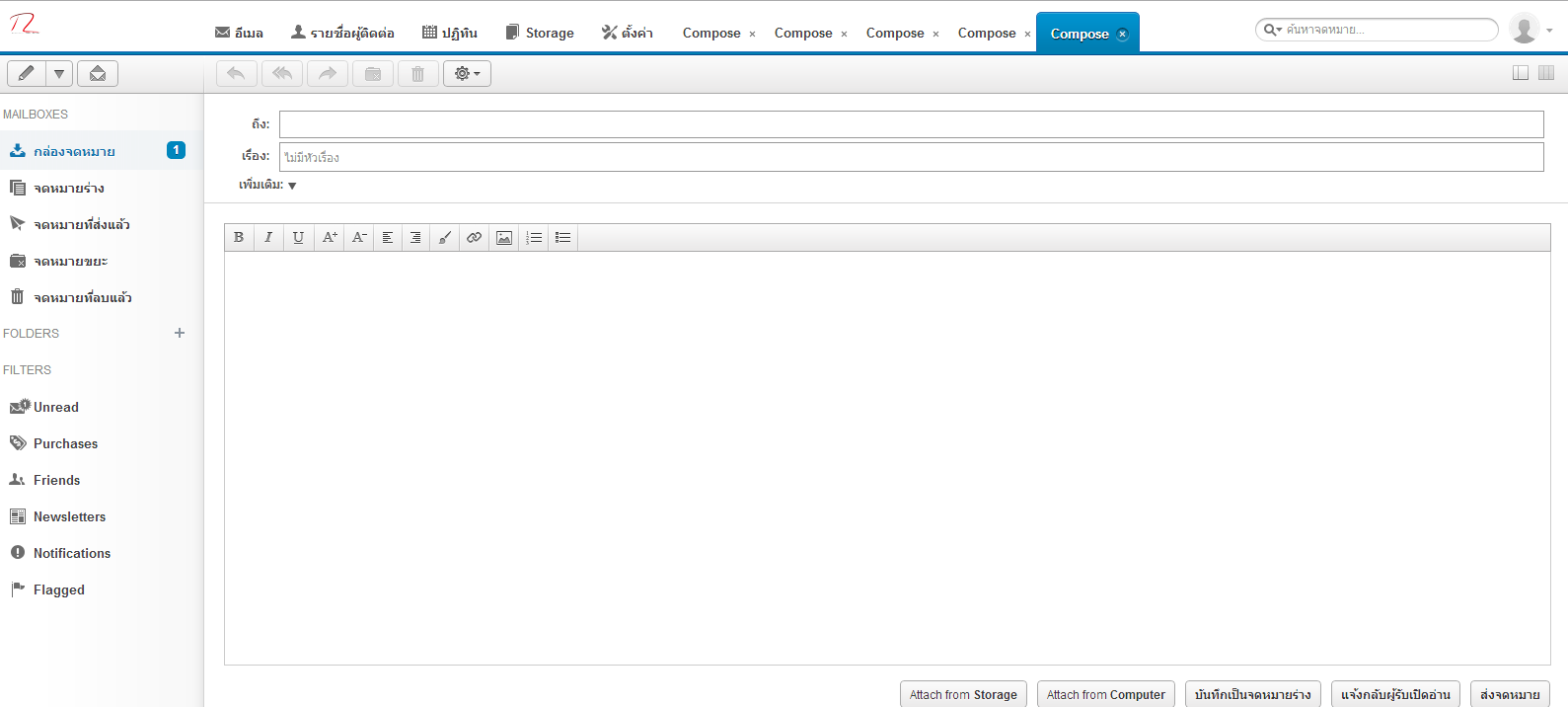Toggle bold formatting in the editor
Viewport: 1568px width, 707px height.
(x=239, y=238)
